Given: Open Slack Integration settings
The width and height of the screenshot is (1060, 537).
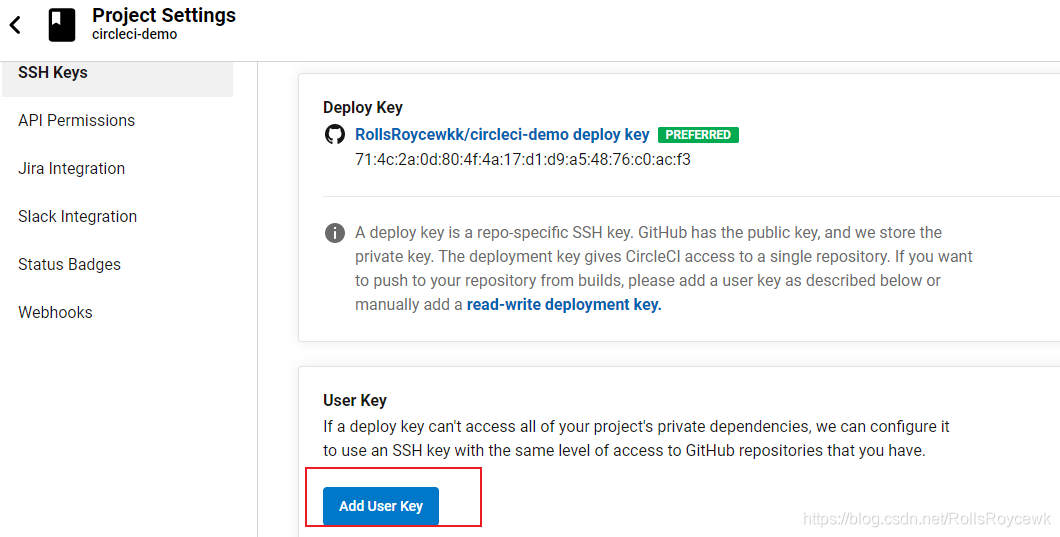Looking at the screenshot, I should click(x=78, y=216).
